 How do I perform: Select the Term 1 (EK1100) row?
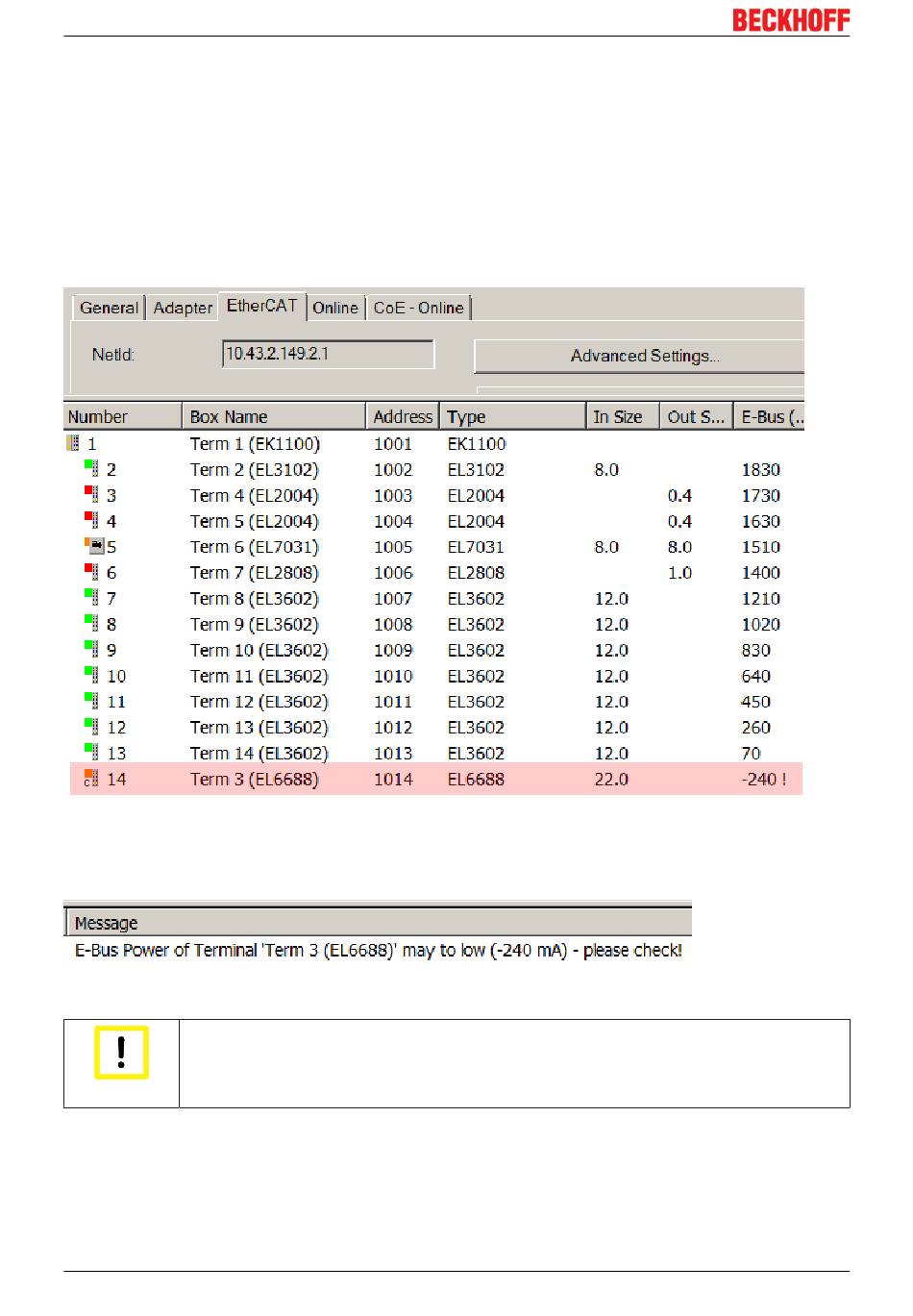click(435, 443)
